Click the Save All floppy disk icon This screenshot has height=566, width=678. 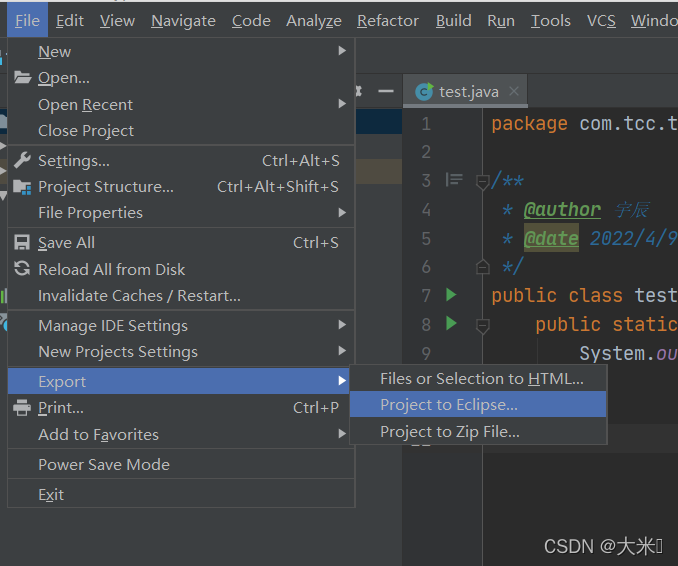click(x=22, y=243)
